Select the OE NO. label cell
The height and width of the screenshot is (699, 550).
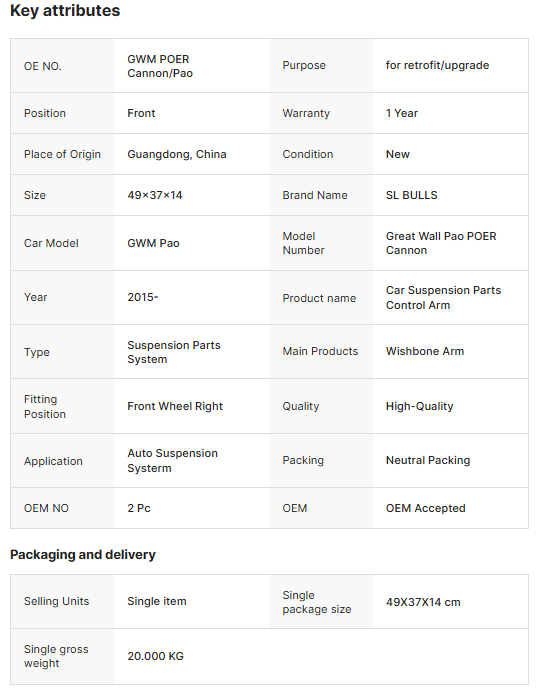62,66
